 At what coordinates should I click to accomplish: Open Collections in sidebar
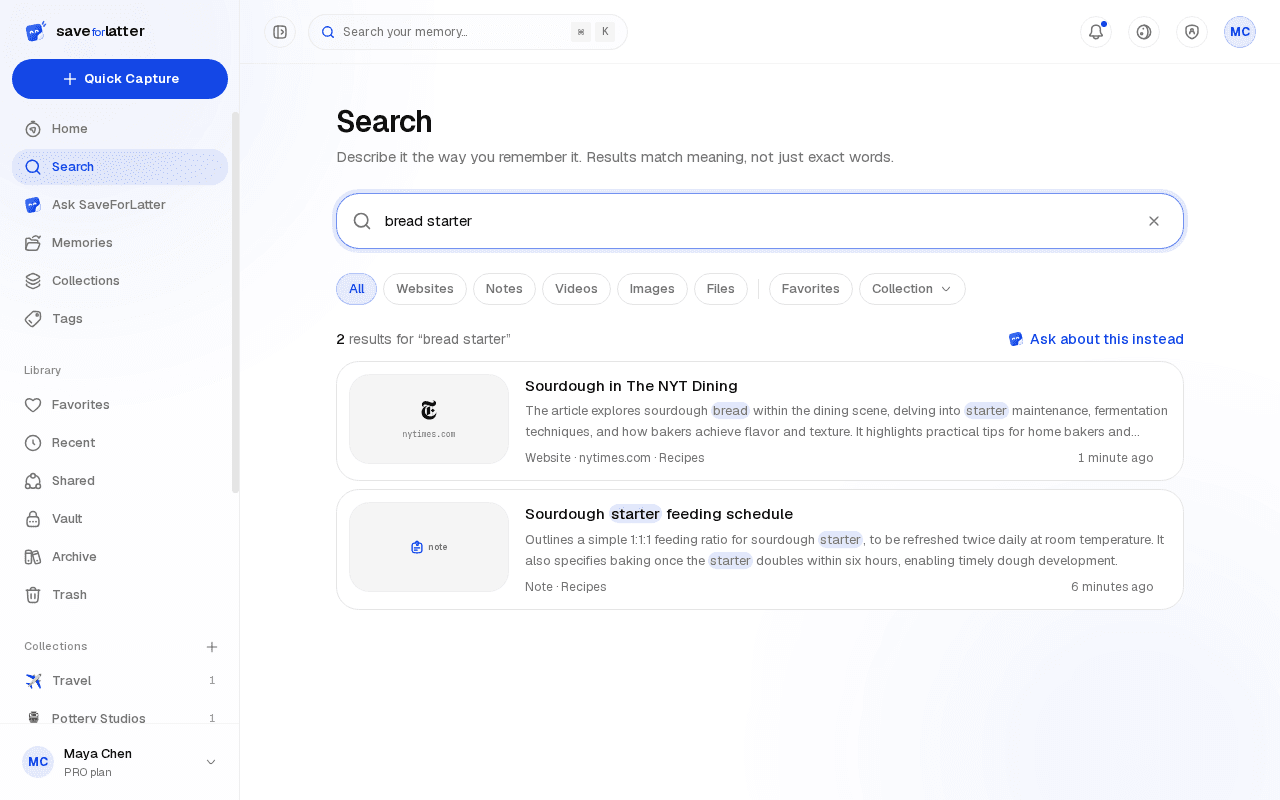pos(120,281)
